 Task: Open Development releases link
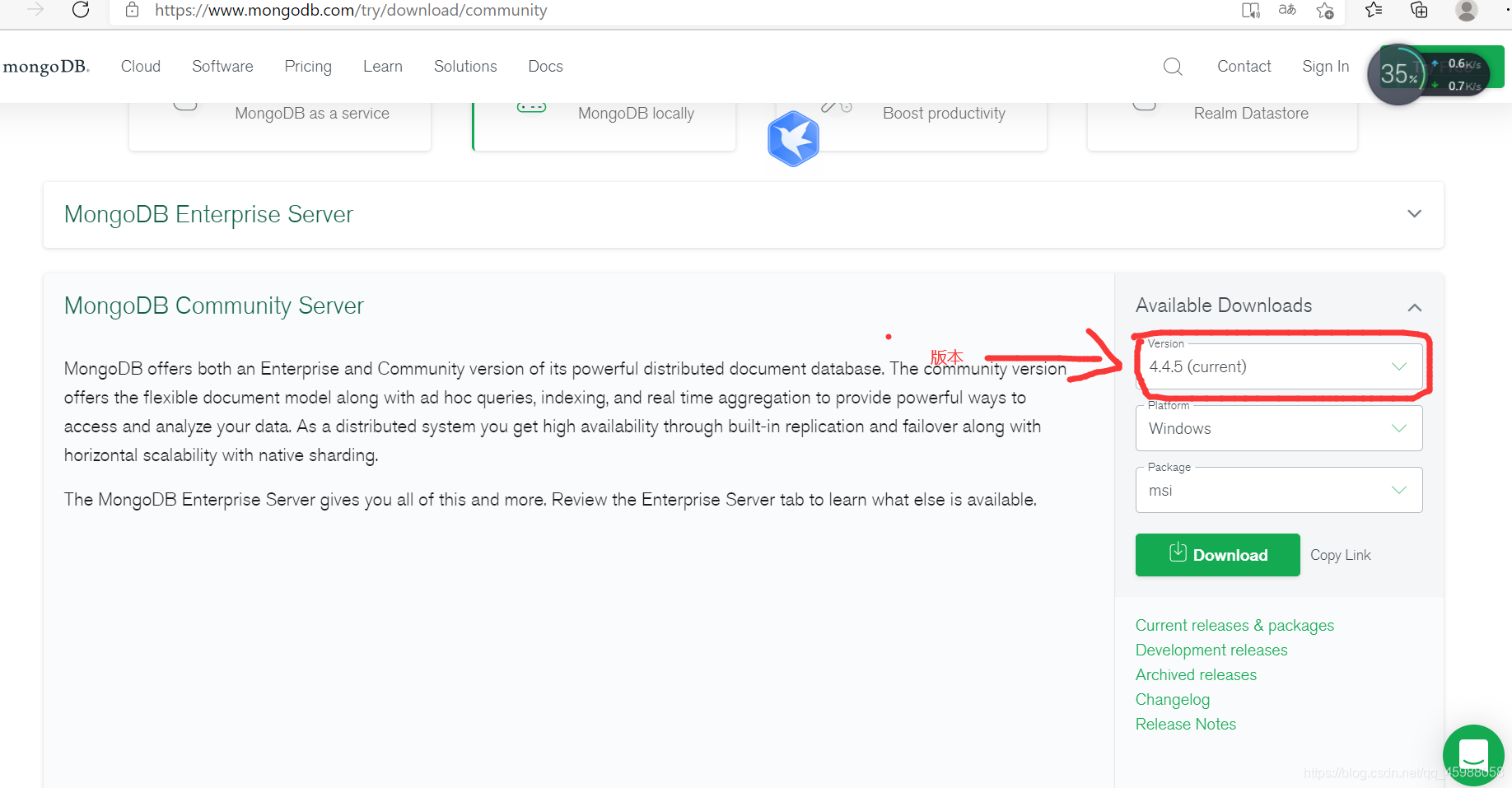click(1211, 650)
